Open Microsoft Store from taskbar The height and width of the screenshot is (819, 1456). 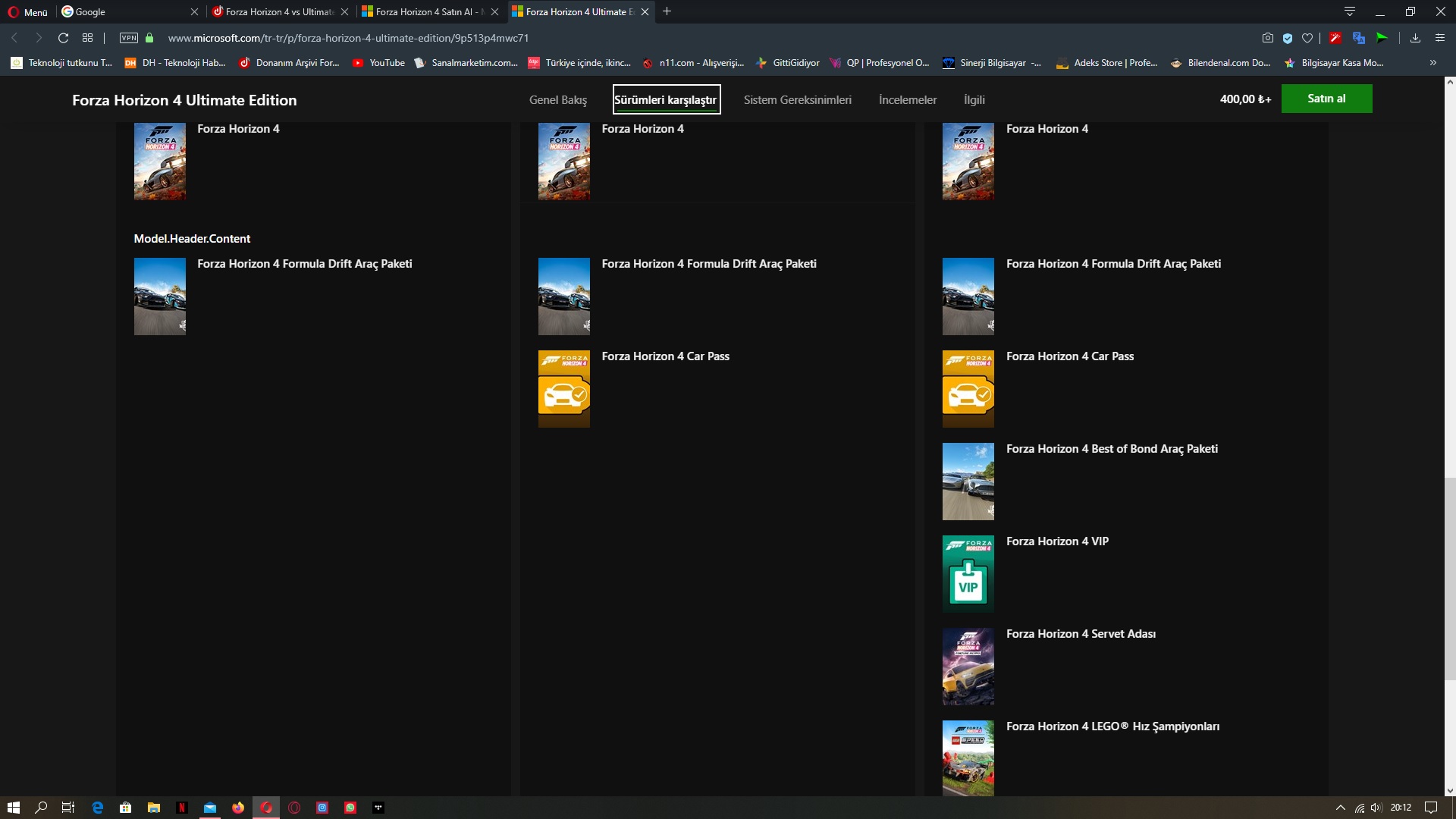click(126, 808)
